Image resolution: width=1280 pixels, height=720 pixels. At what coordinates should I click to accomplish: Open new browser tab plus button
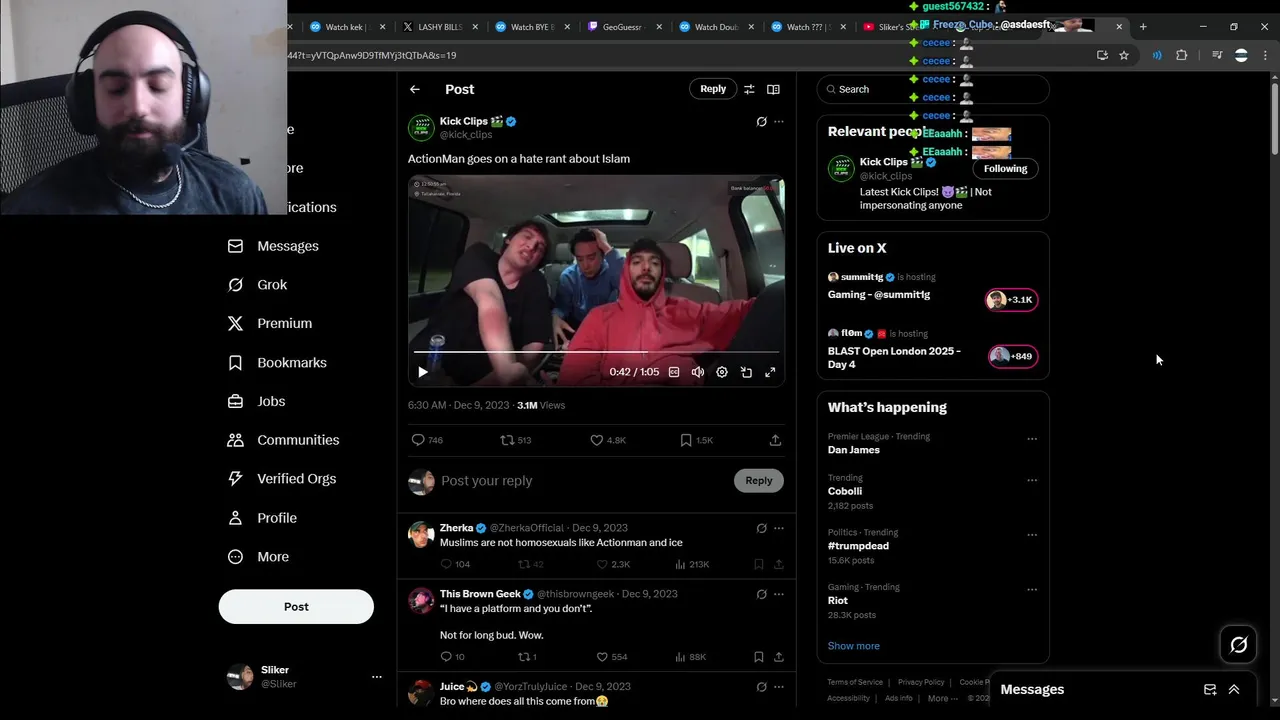[x=1143, y=27]
